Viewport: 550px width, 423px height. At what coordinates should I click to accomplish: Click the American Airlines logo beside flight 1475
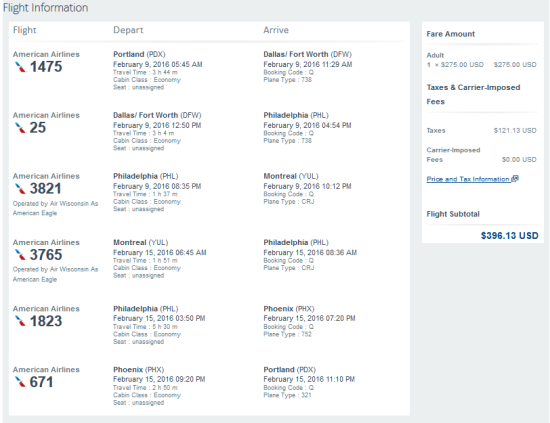tap(20, 67)
